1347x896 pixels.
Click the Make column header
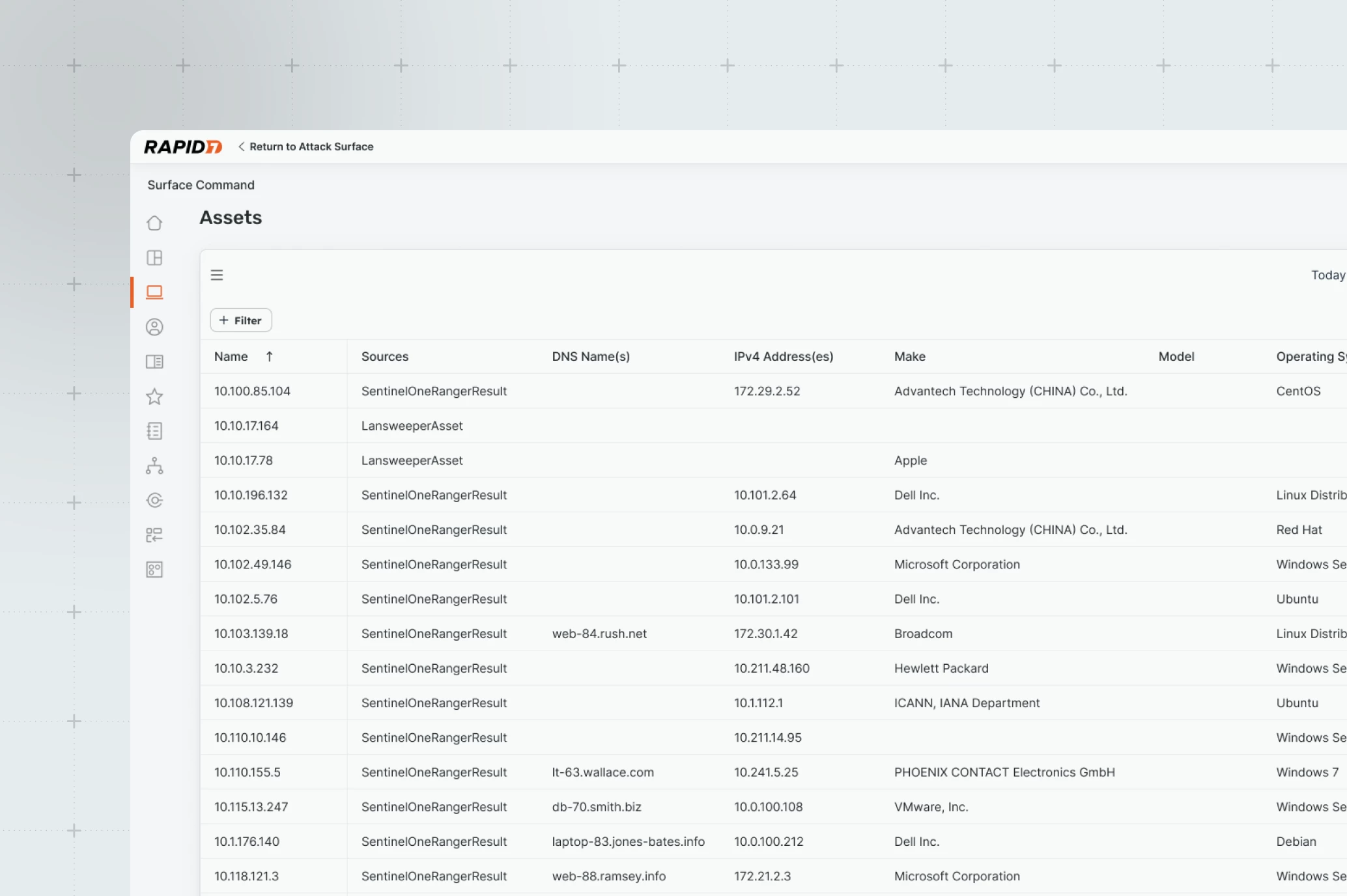(x=910, y=356)
